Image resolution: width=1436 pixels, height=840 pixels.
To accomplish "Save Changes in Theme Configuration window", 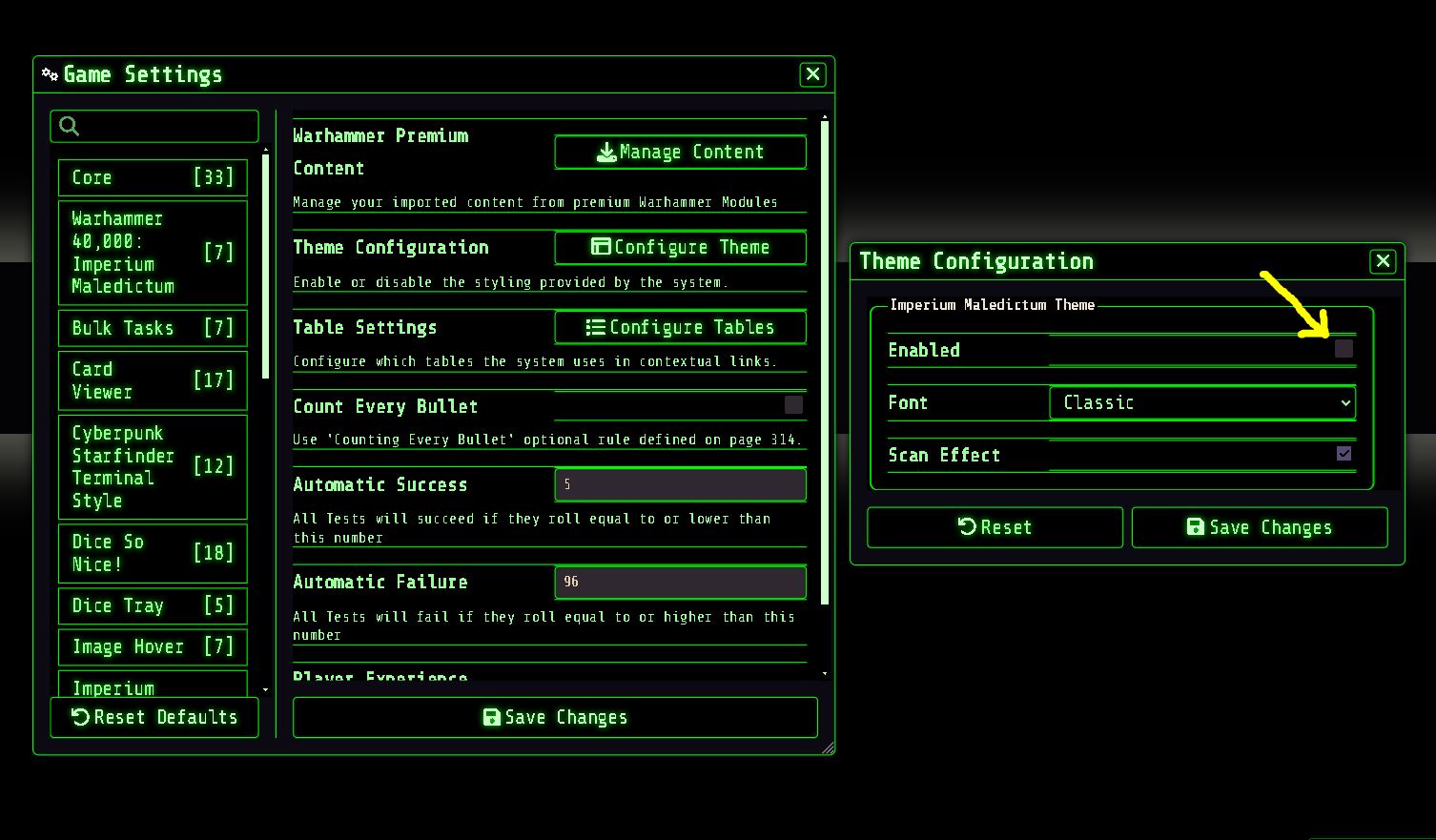I will tap(1260, 527).
